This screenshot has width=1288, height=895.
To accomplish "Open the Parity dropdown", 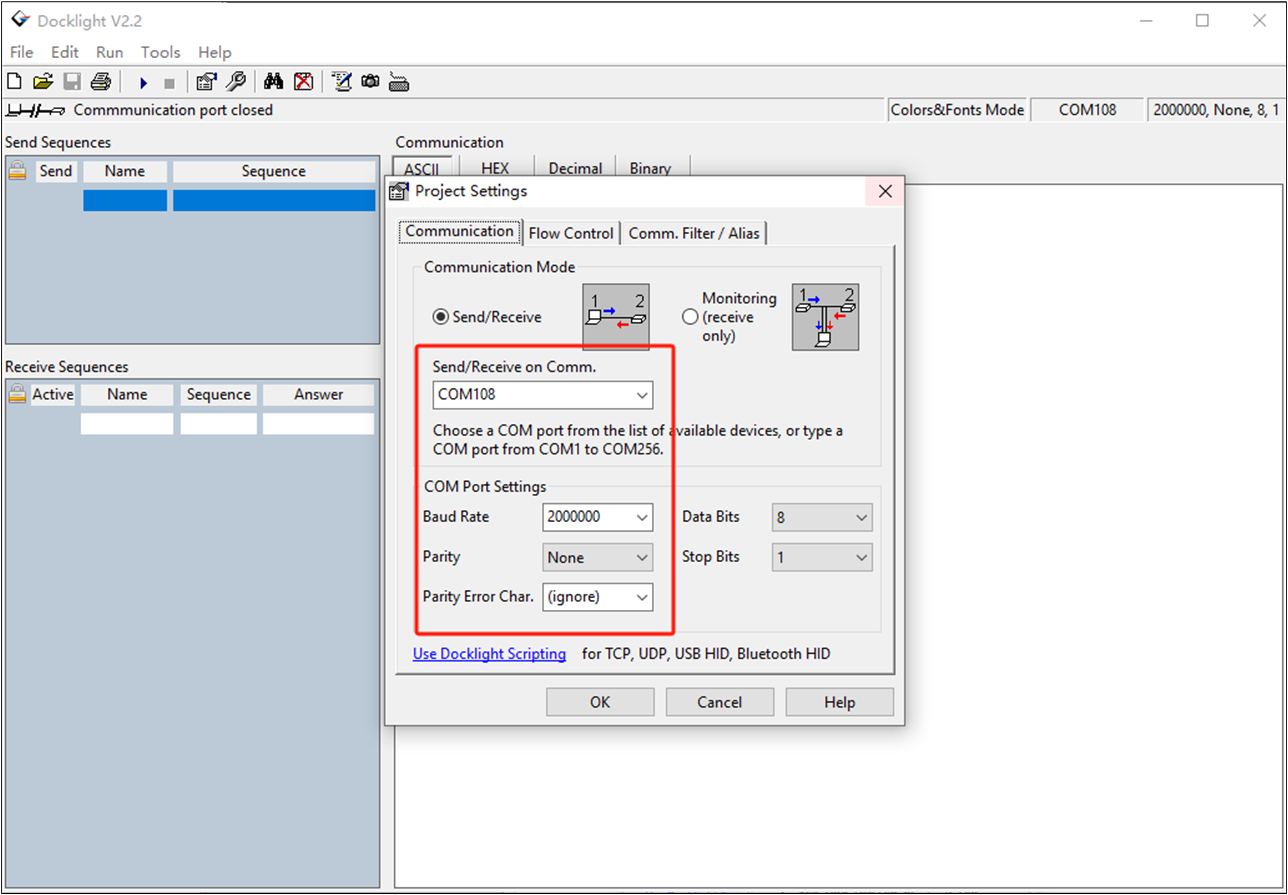I will click(x=642, y=557).
